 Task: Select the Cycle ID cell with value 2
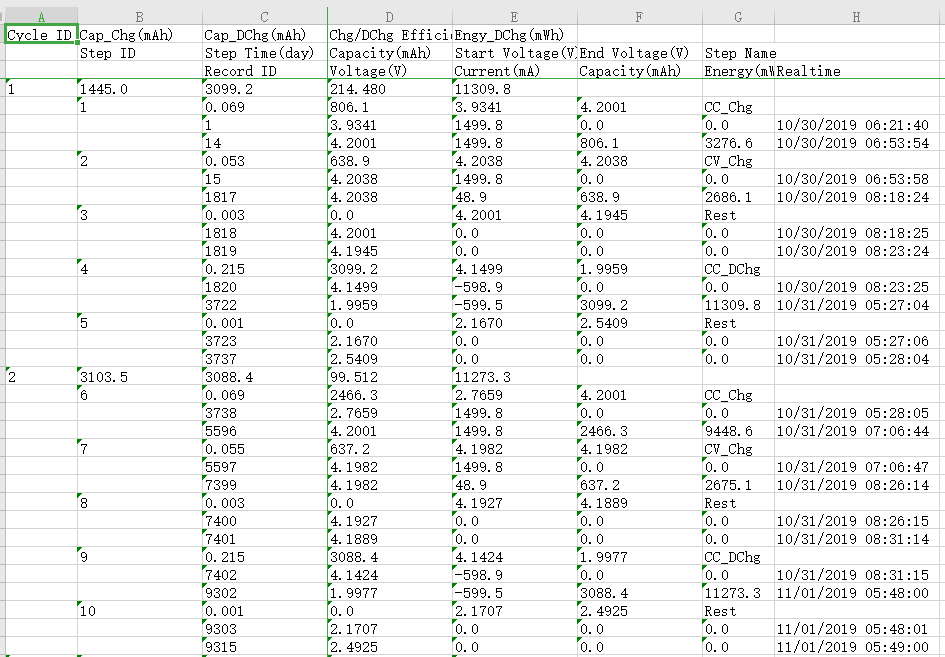pos(42,377)
